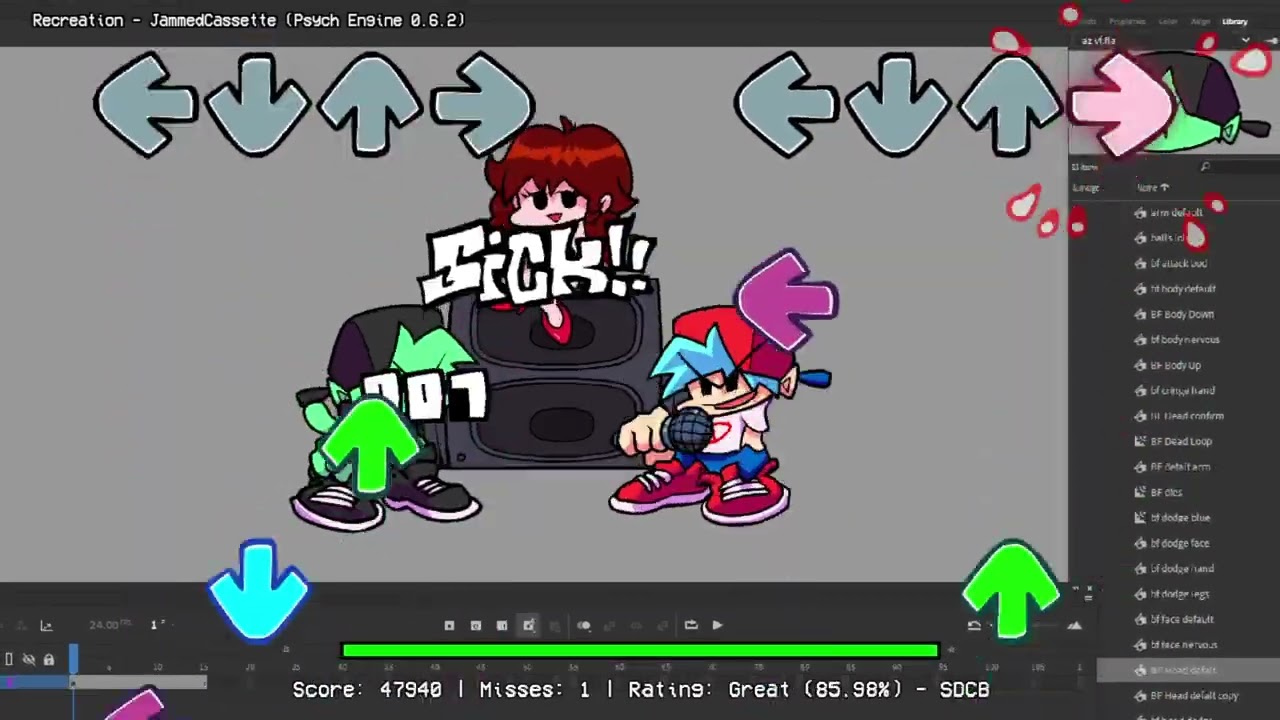Click the Insert Blank Keyframe timeline icon
1280x720 pixels.
pyautogui.click(x=476, y=626)
